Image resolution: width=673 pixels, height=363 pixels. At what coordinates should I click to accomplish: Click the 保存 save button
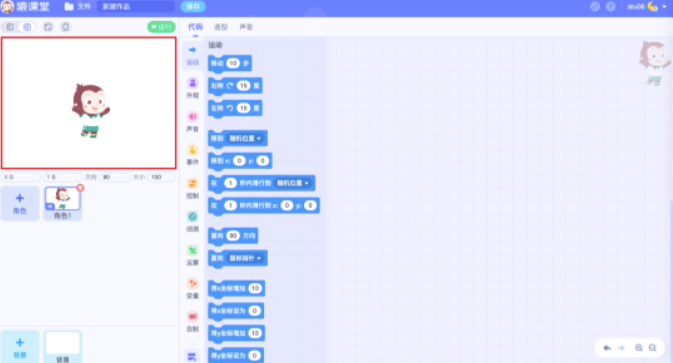[x=193, y=6]
